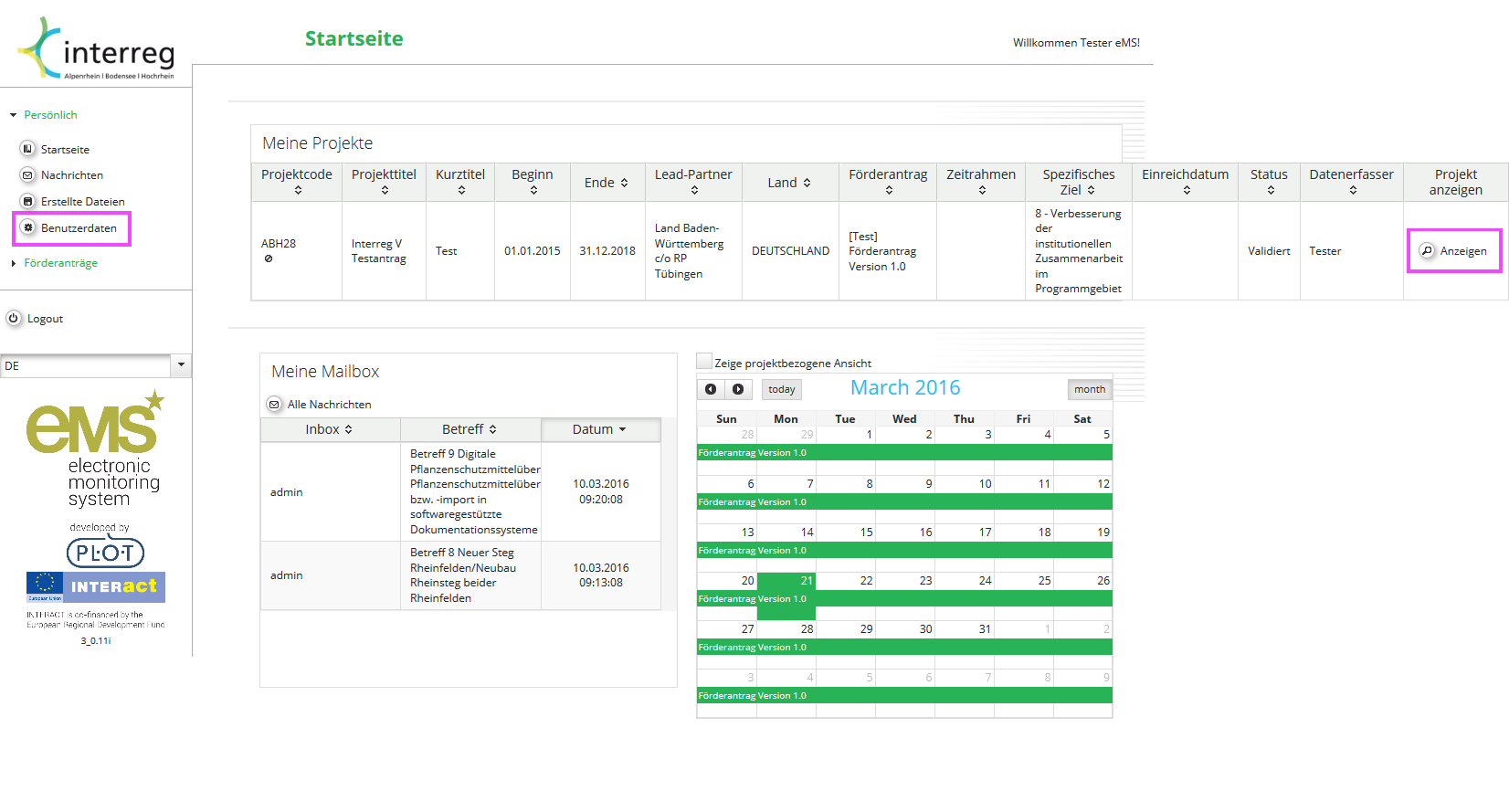Click the 01.01.2015 start date cell
Viewport: 1509px width, 812px height.
(x=533, y=251)
